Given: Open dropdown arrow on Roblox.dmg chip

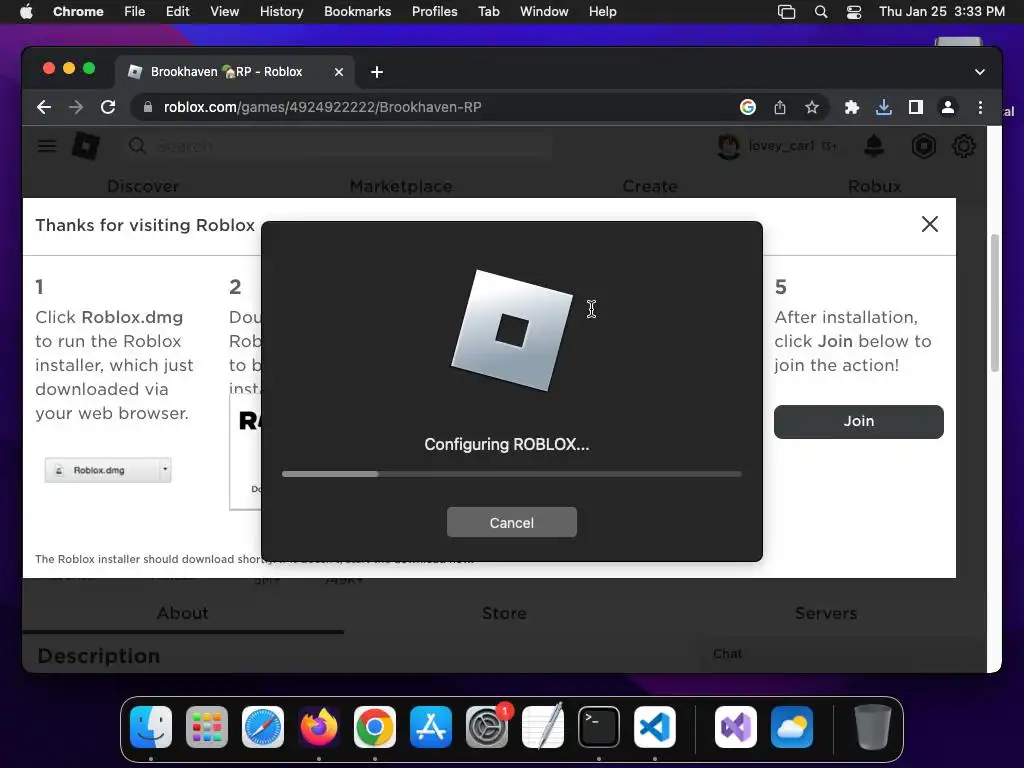Looking at the screenshot, I should click(165, 470).
